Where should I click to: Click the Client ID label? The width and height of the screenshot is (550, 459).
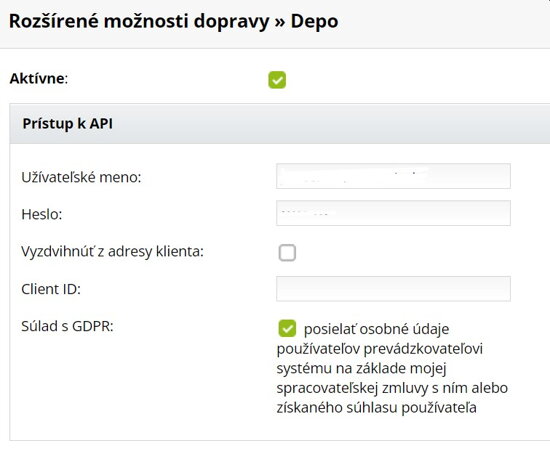click(x=51, y=289)
